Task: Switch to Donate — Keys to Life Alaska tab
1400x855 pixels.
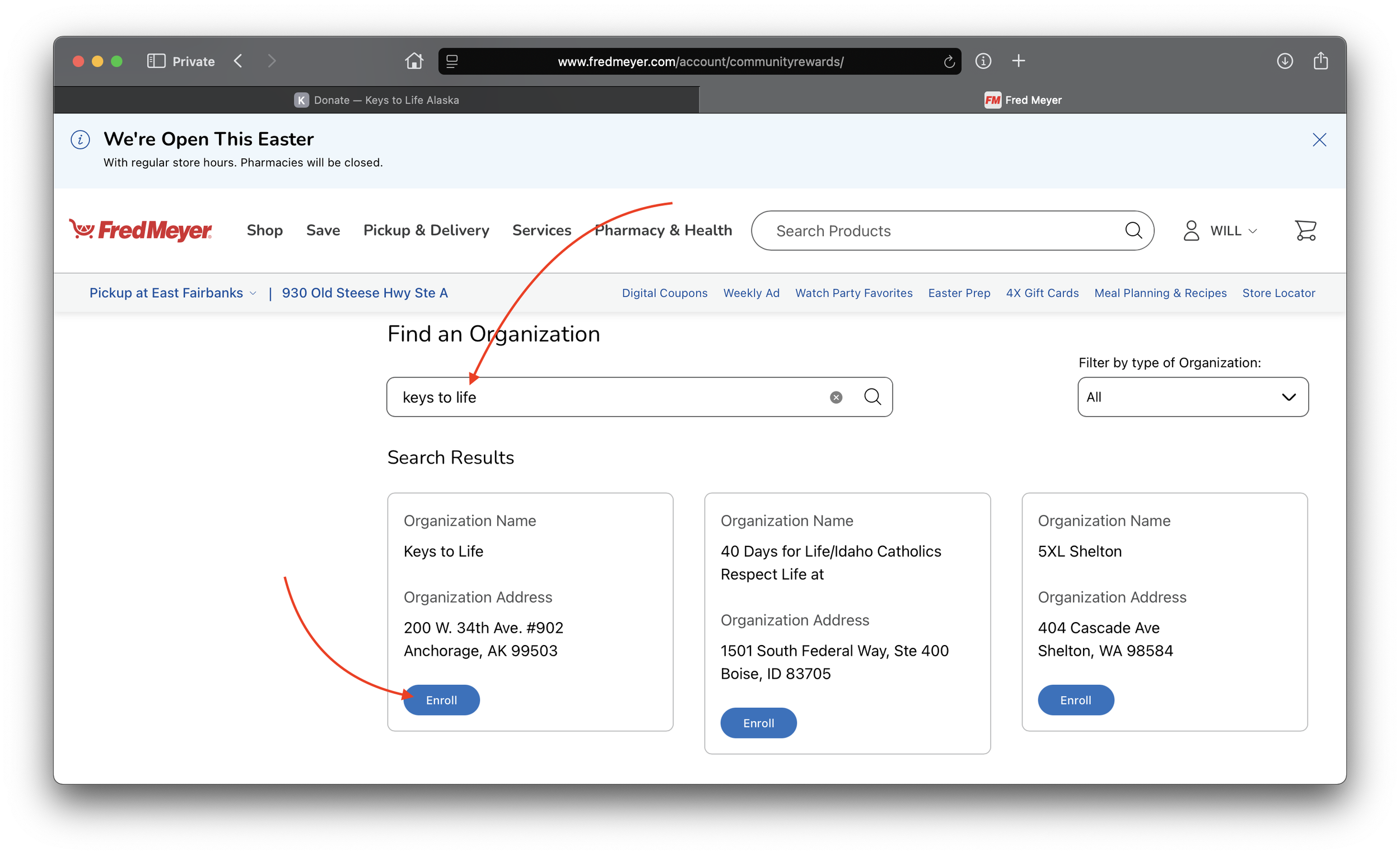Action: [x=377, y=100]
